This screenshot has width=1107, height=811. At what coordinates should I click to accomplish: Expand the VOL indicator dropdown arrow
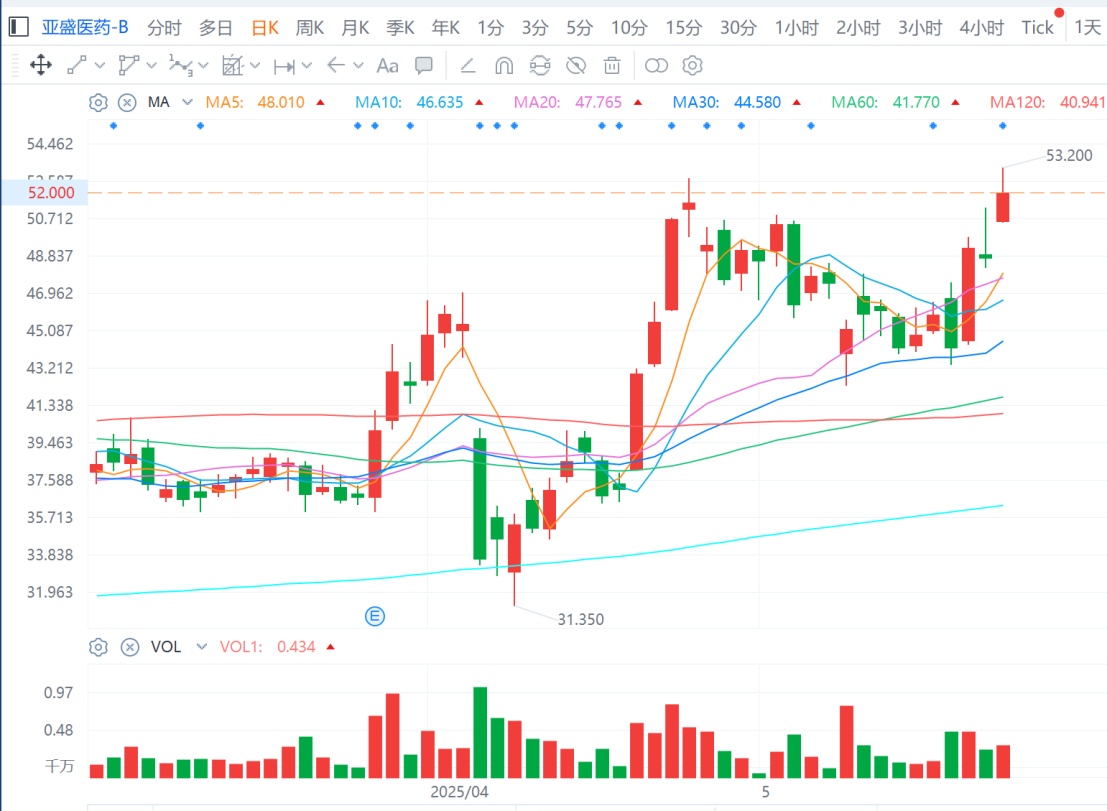pyautogui.click(x=202, y=647)
